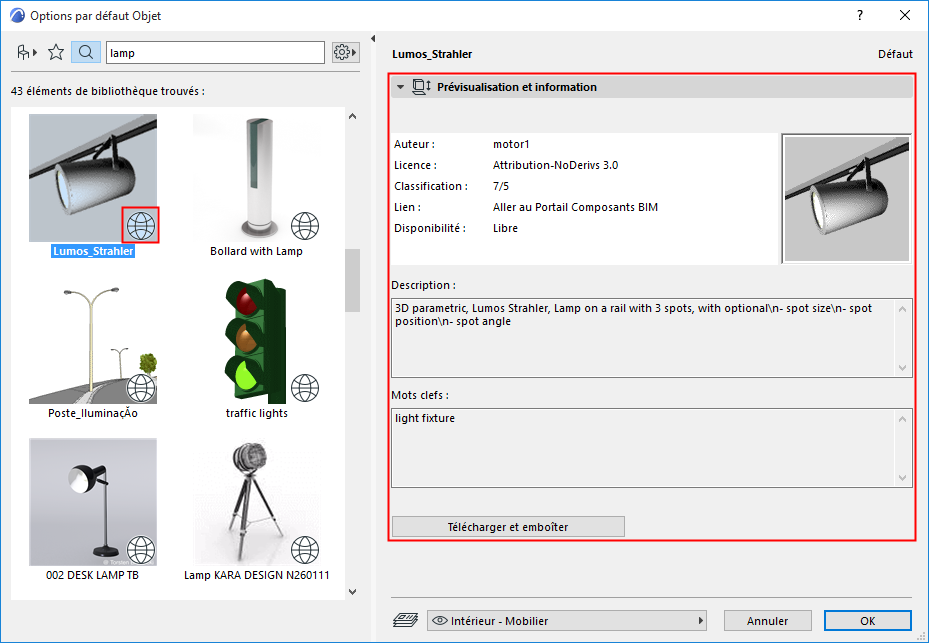Click the classification value '7/5'
Viewport: 929px width, 643px height.
pos(501,186)
